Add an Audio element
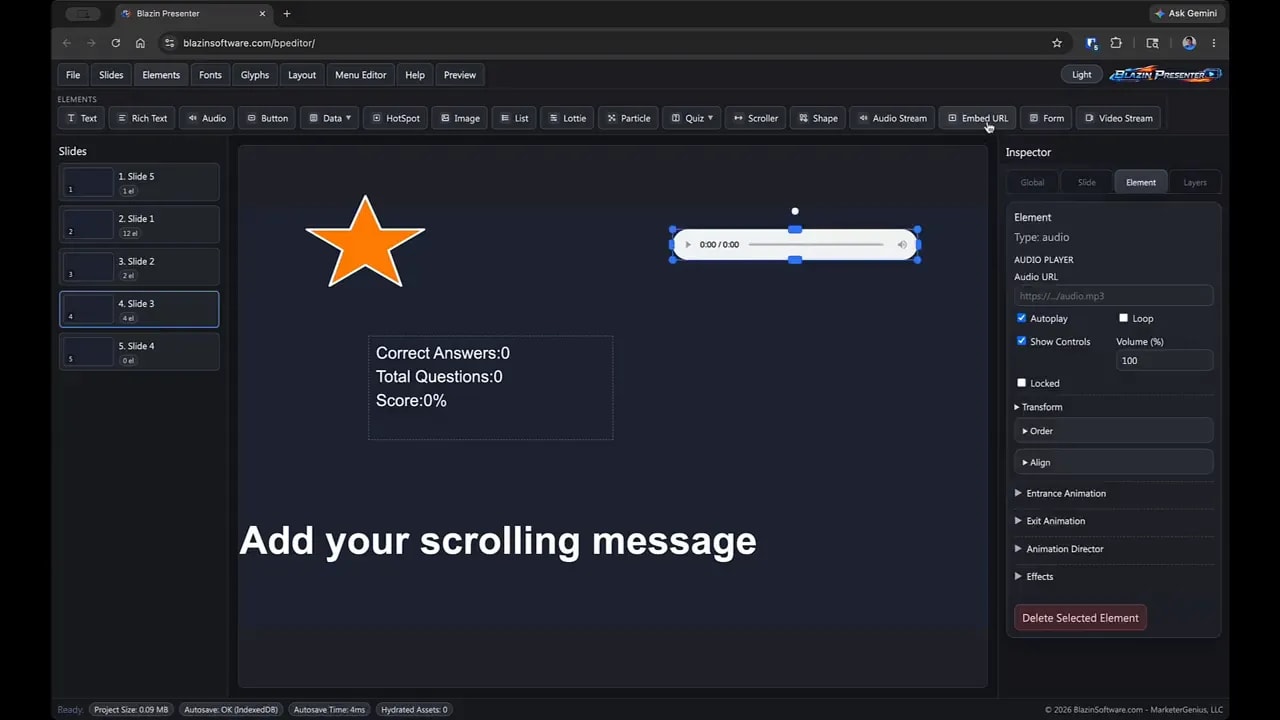Viewport: 1280px width, 720px height. tap(207, 118)
